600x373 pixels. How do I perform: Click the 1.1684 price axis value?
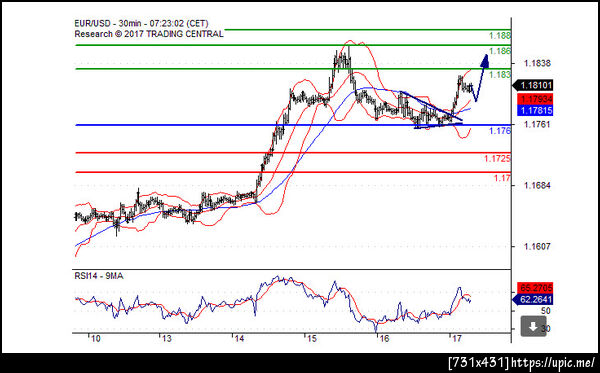pos(537,186)
